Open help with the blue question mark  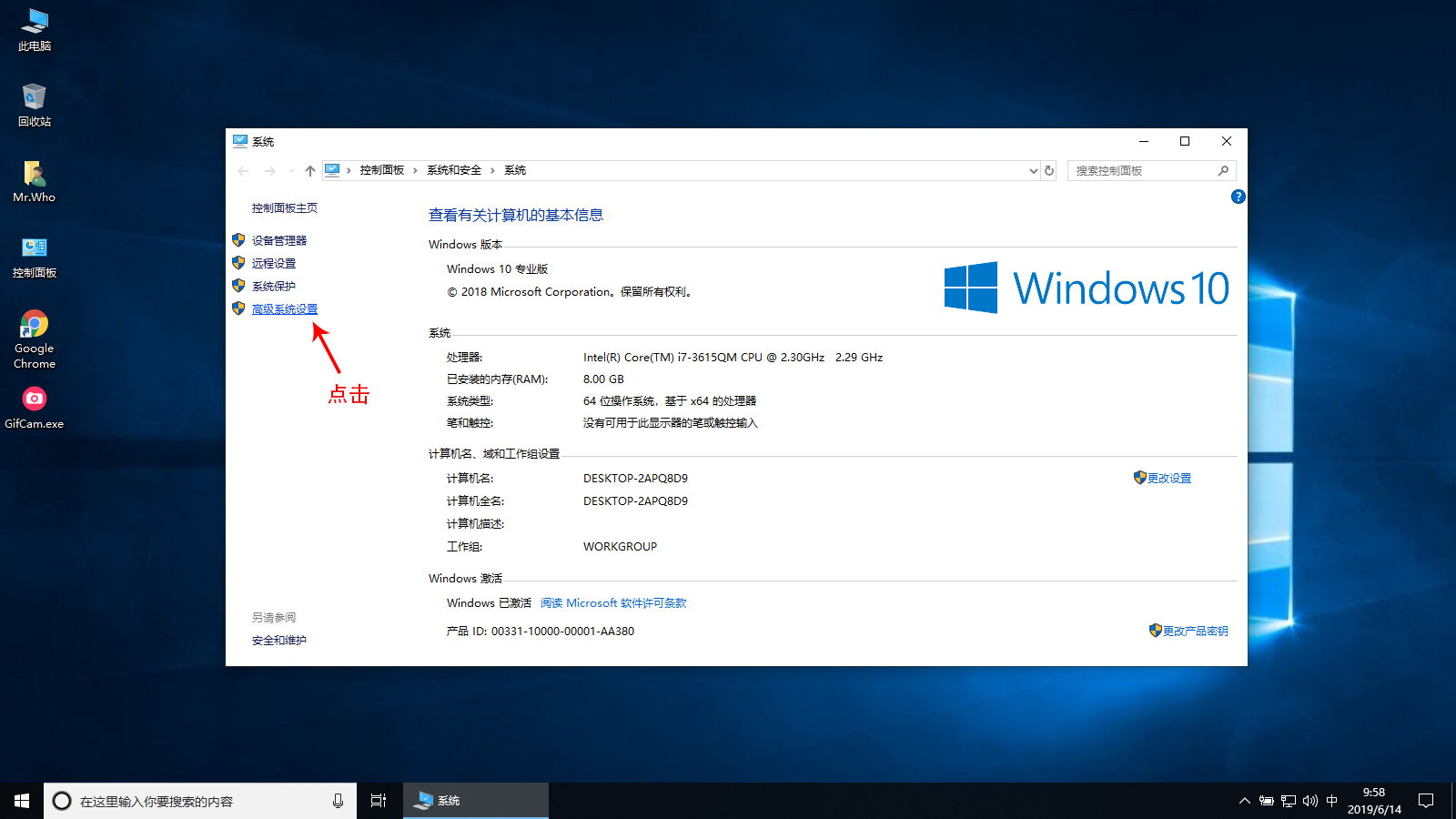pyautogui.click(x=1238, y=197)
